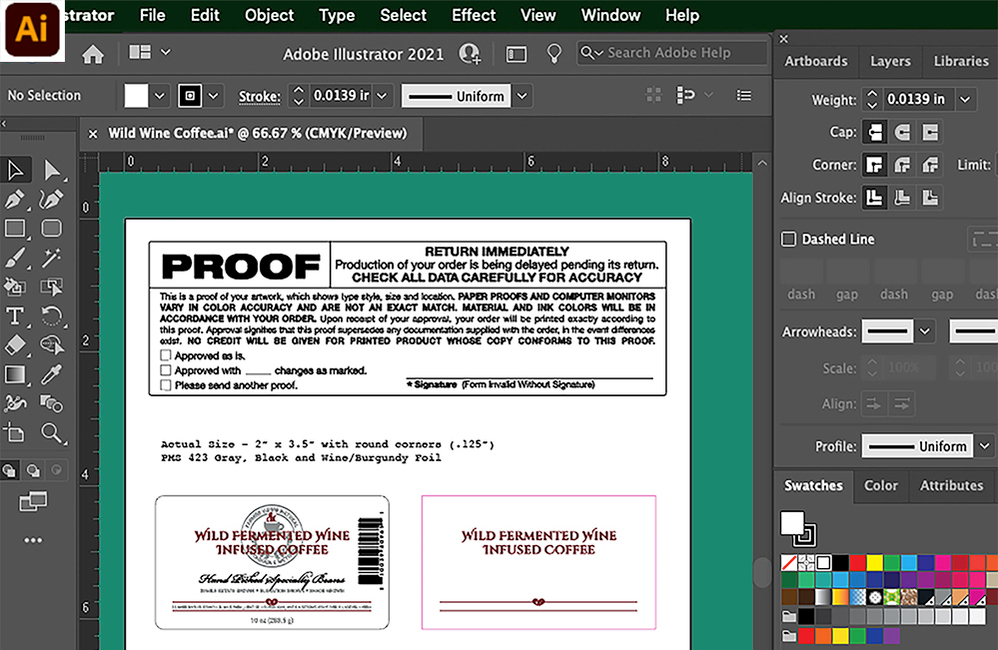
Task: Open the Effect menu
Action: coord(474,15)
